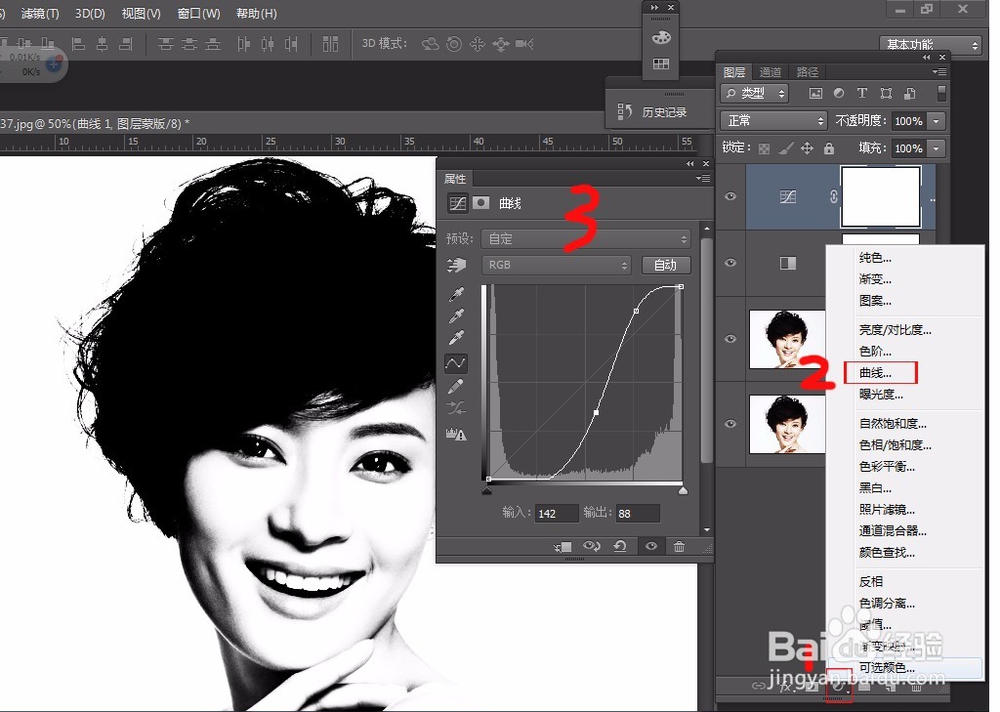Click the 3D slide mode icon

coord(501,44)
